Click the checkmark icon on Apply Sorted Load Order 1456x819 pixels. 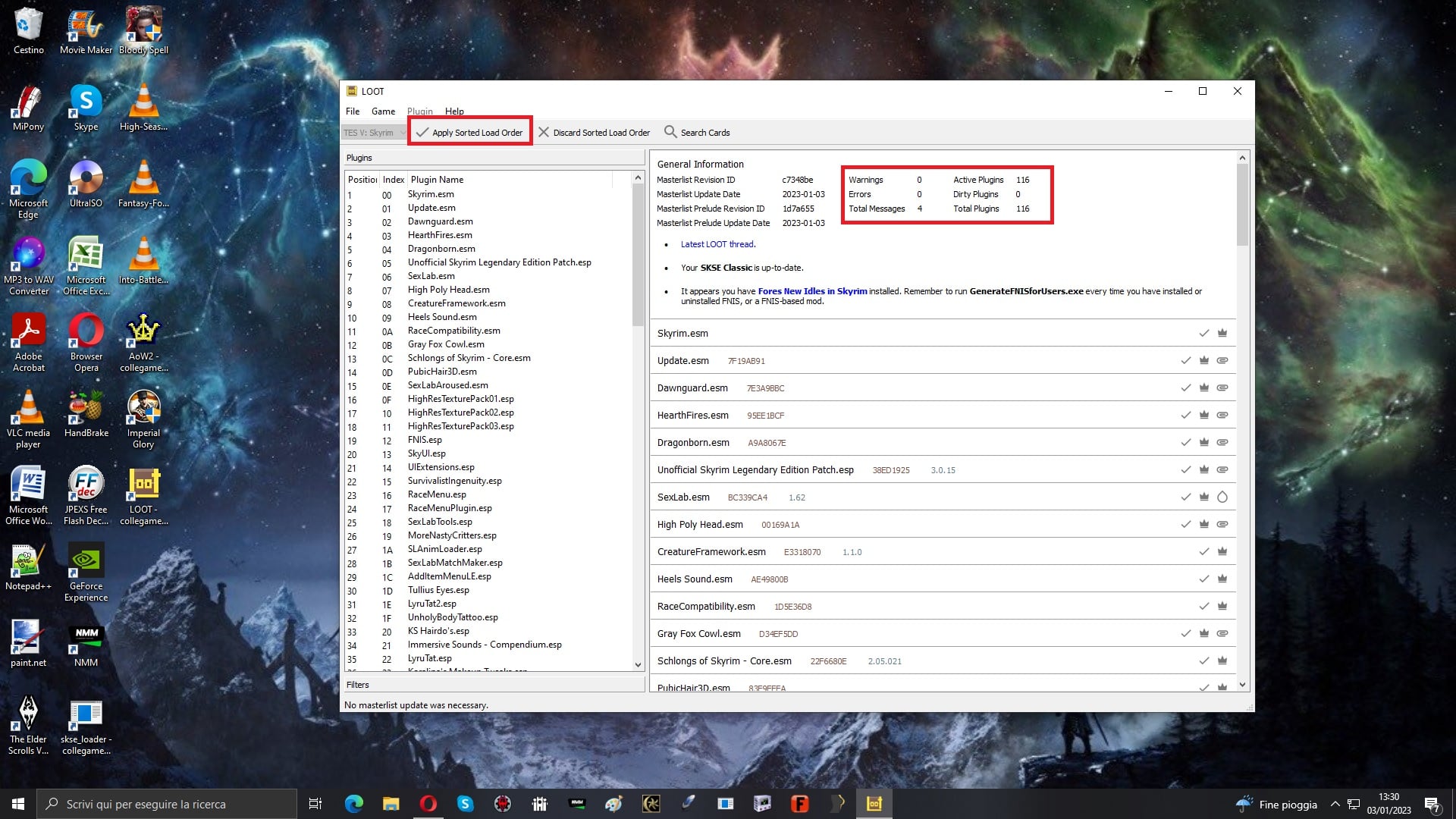point(422,132)
